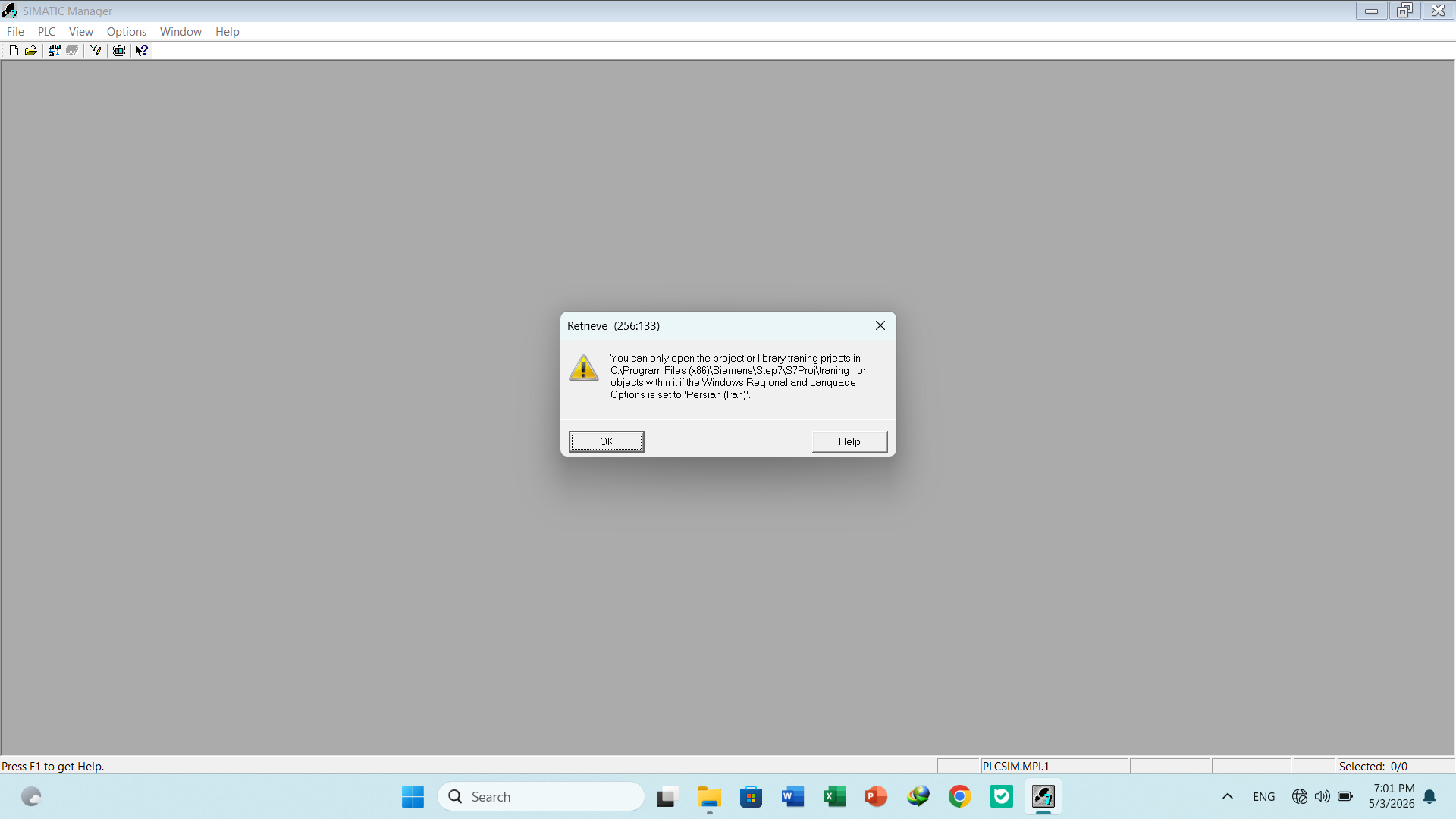Click the context-sensitive Help pointer icon

142,51
